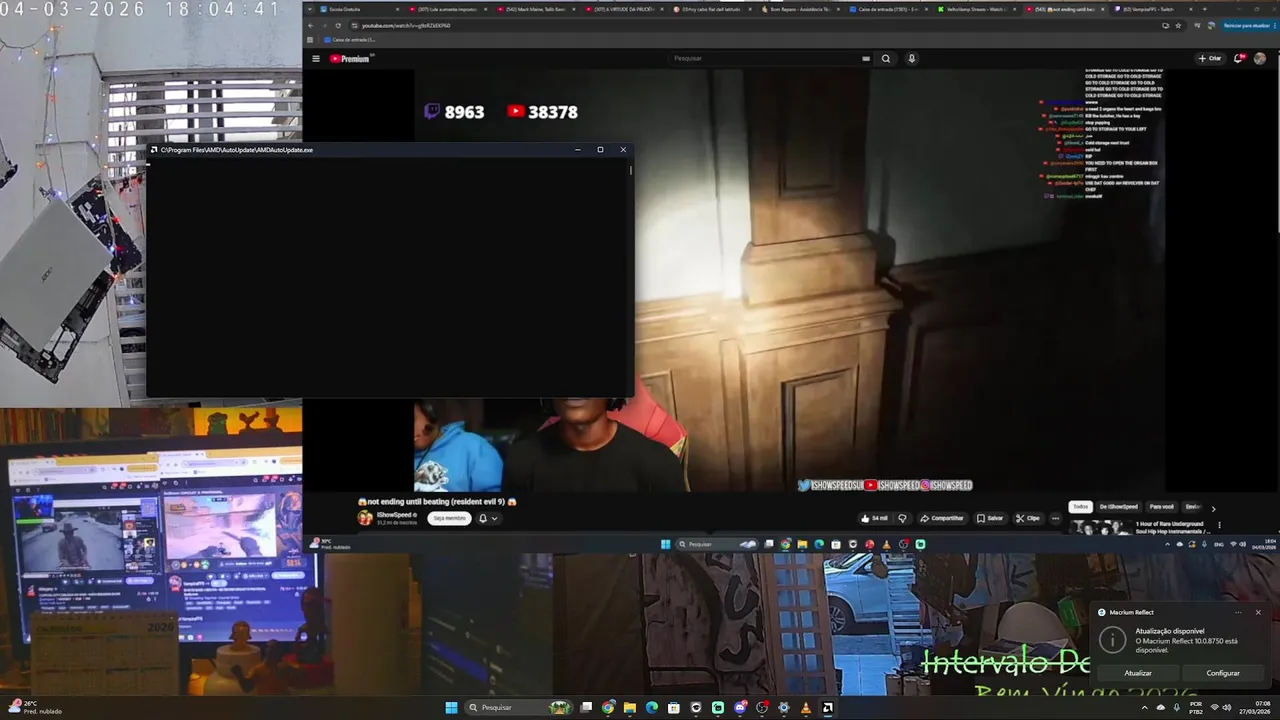
Task: Click the YouTube Premium logo
Action: [x=350, y=59]
